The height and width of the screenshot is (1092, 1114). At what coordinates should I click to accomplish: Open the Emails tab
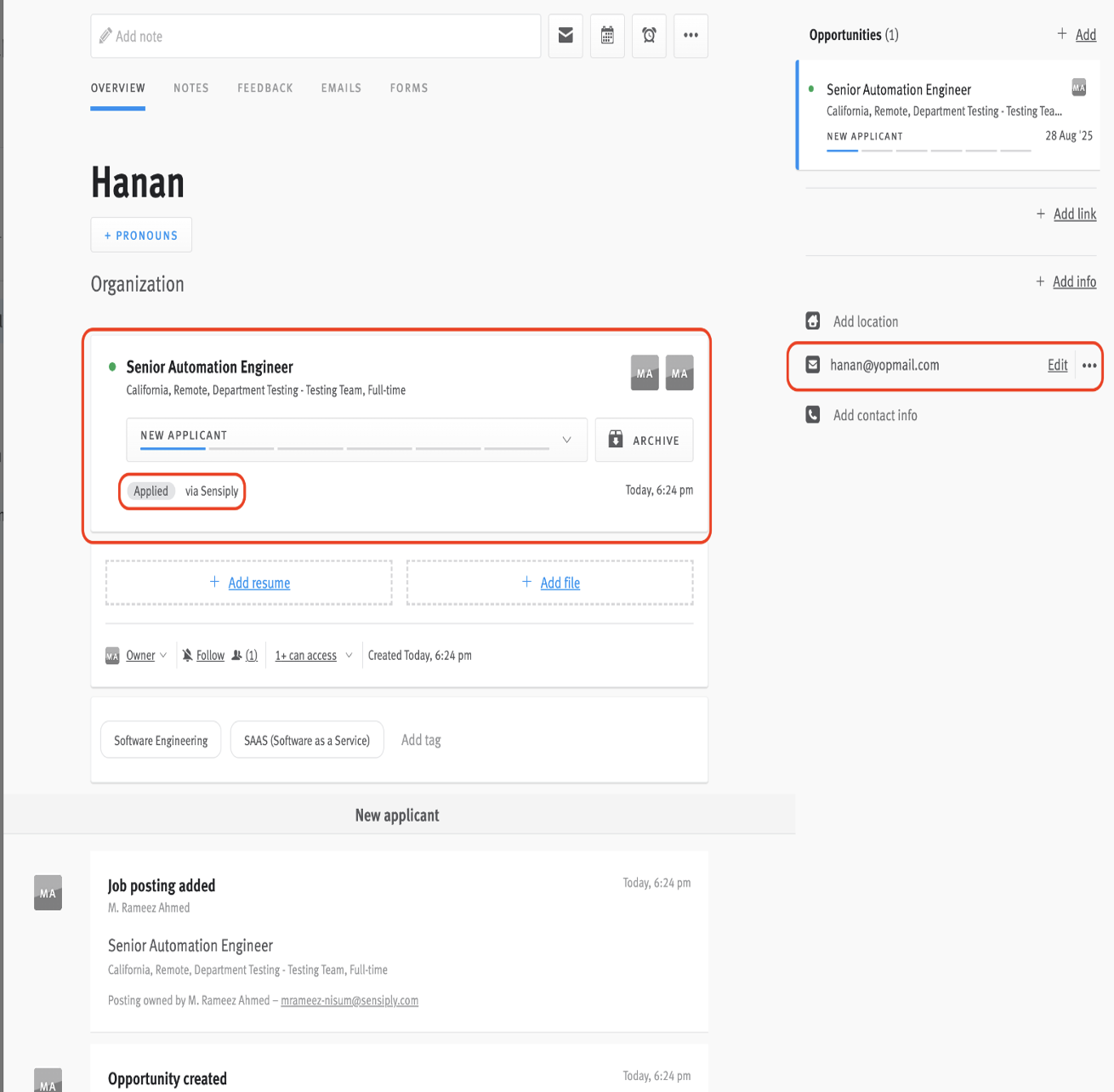(341, 88)
